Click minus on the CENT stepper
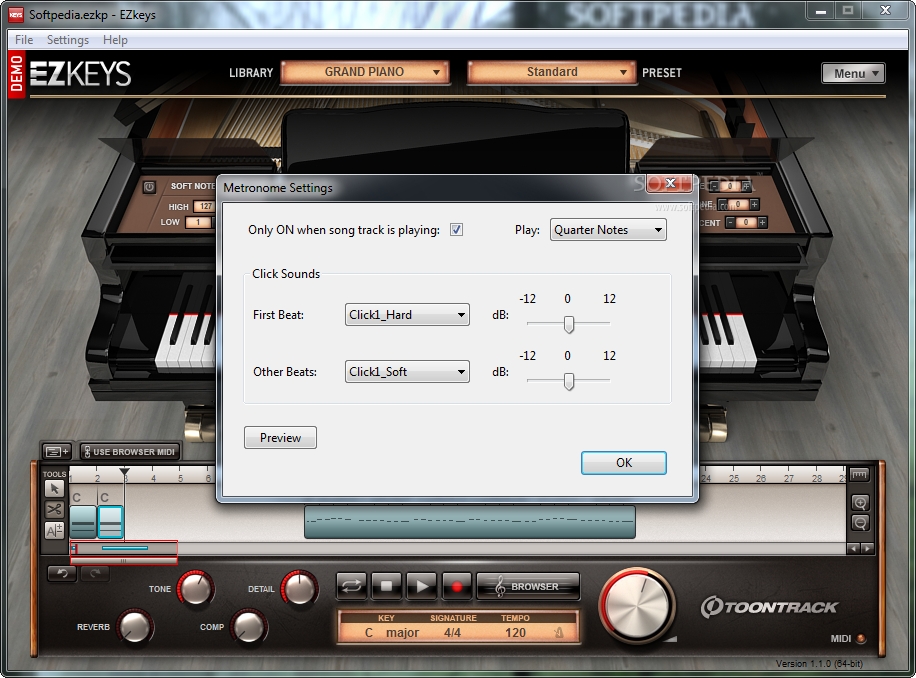Viewport: 916px width, 678px height. tap(730, 222)
